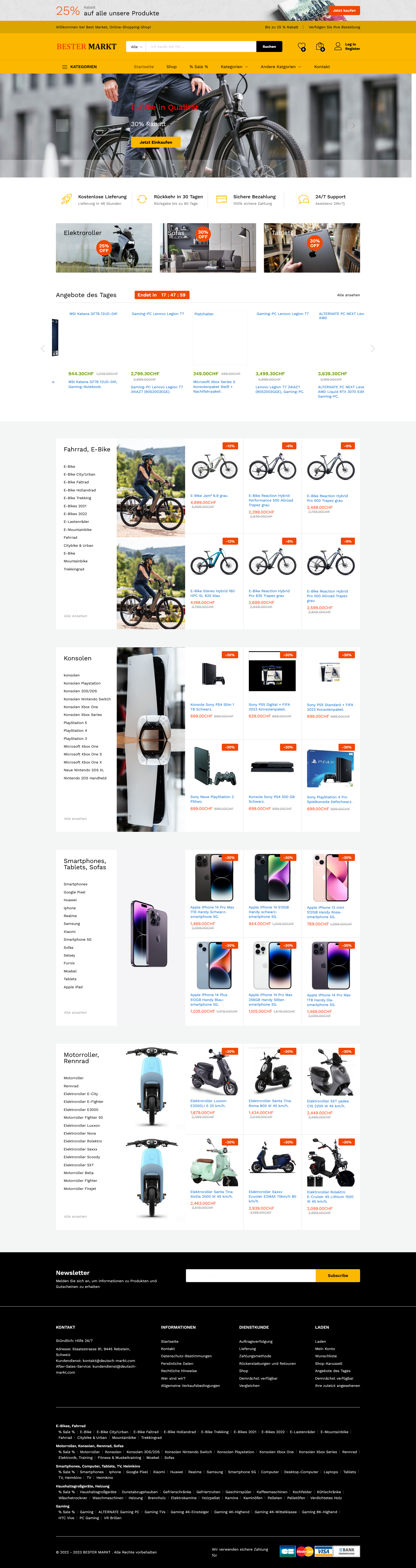Click the 'Alle ansehen' deals link

click(x=348, y=295)
